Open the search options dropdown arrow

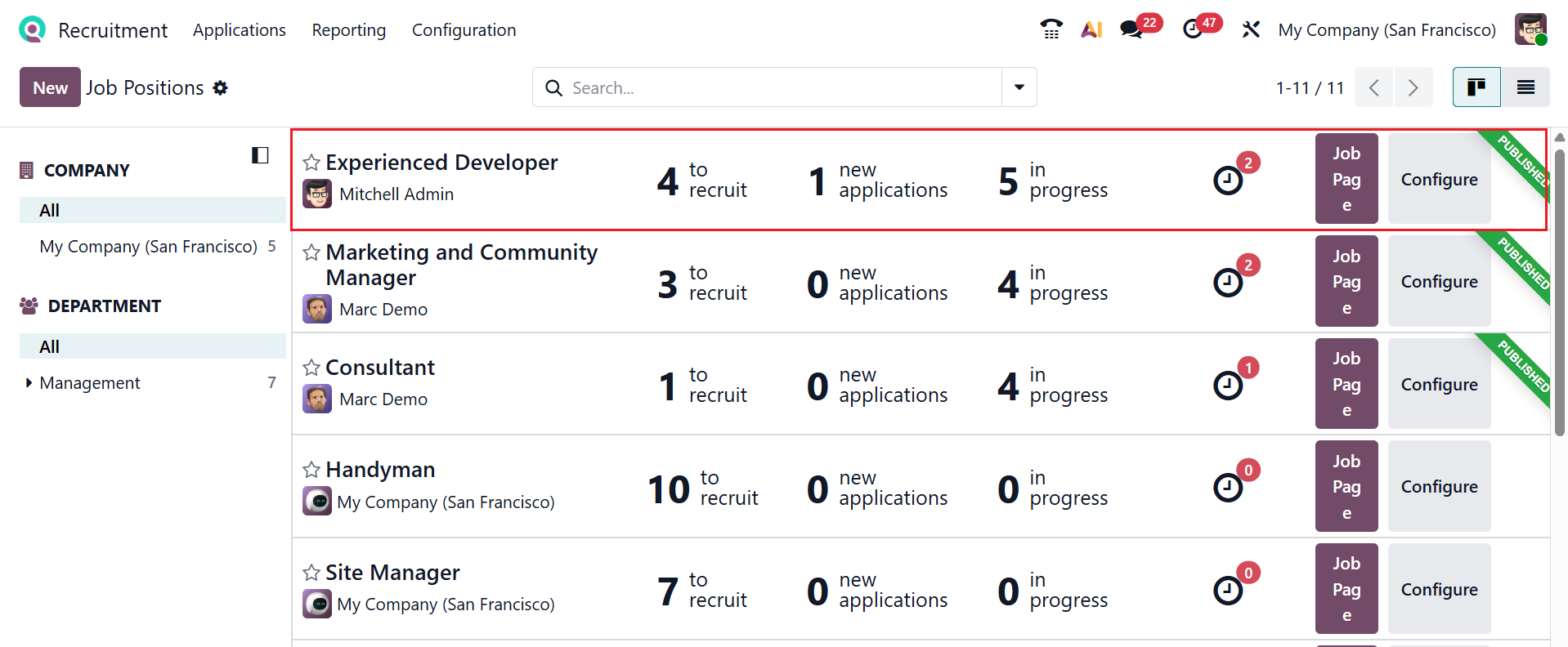[x=1019, y=87]
